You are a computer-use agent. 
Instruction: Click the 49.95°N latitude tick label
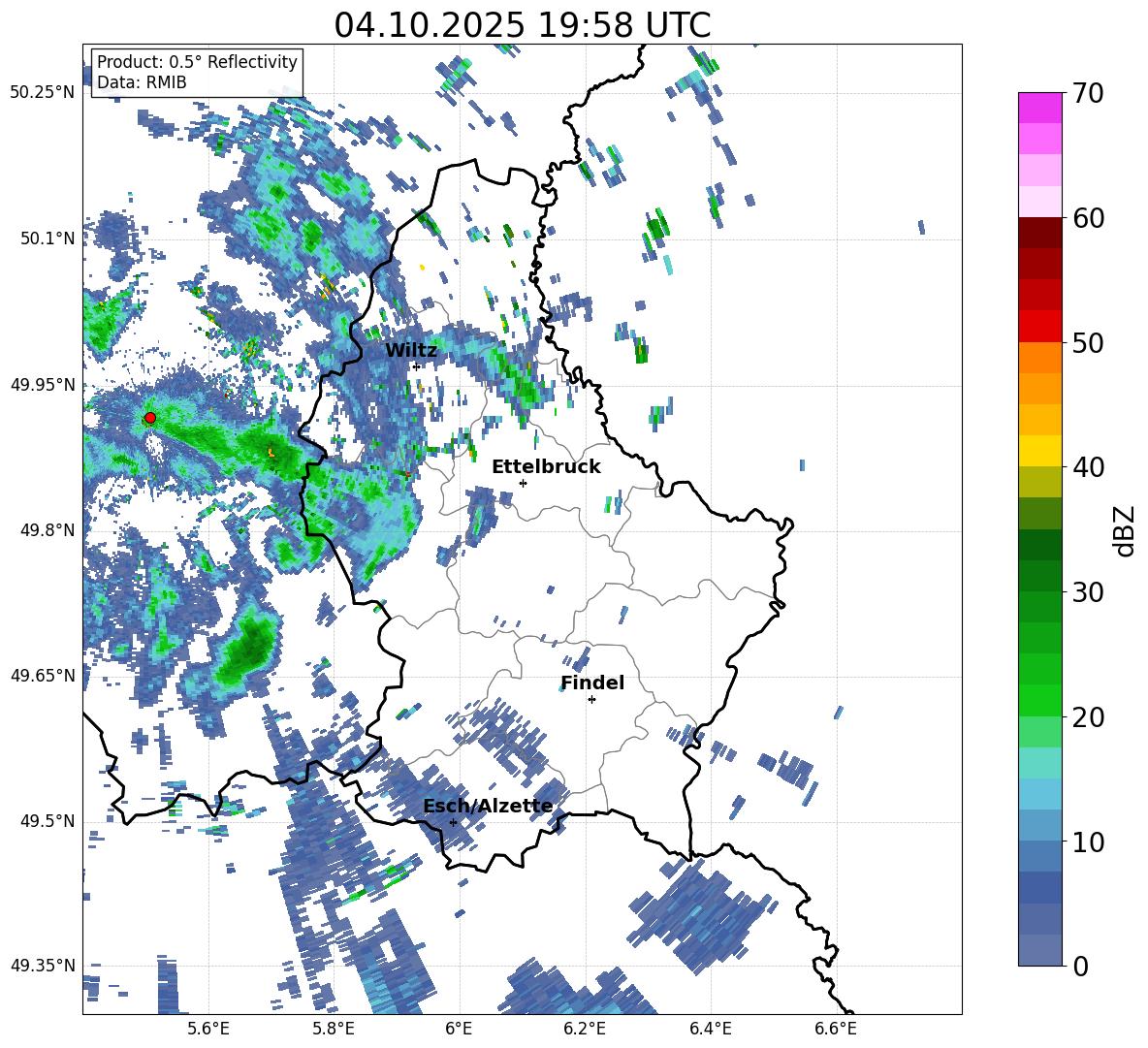pos(43,384)
